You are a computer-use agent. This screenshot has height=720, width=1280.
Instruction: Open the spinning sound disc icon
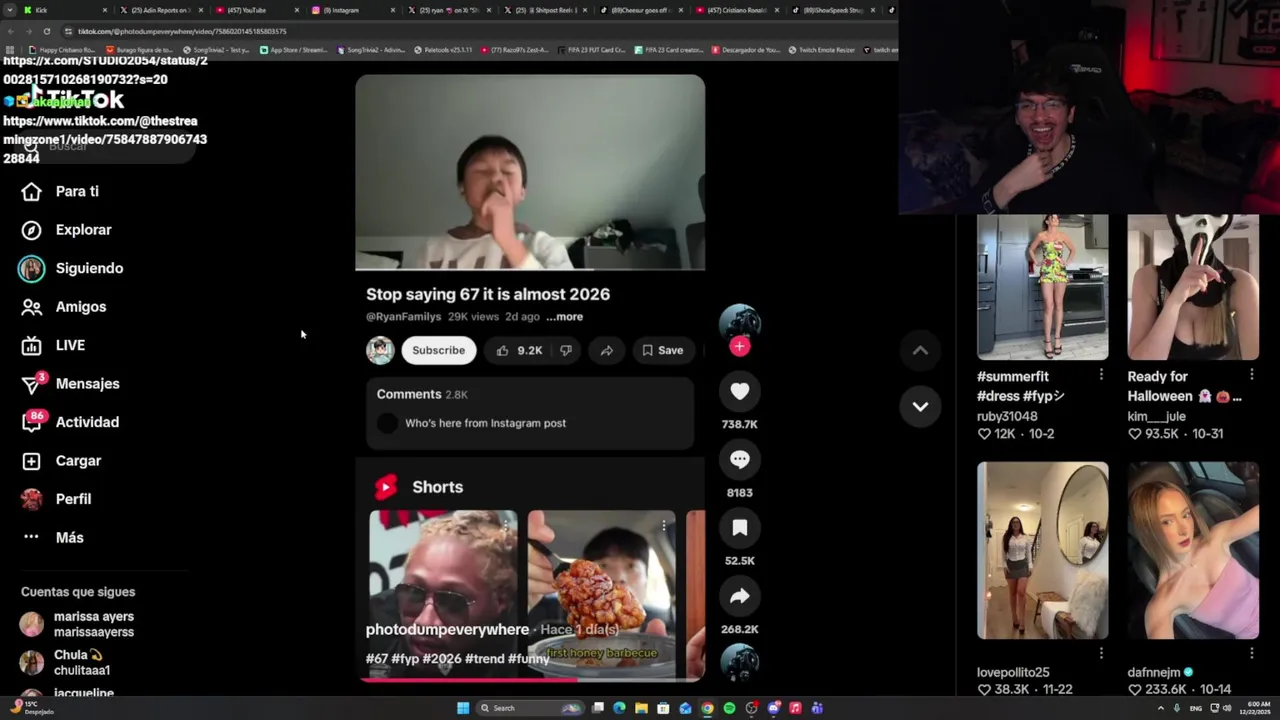coord(739,662)
